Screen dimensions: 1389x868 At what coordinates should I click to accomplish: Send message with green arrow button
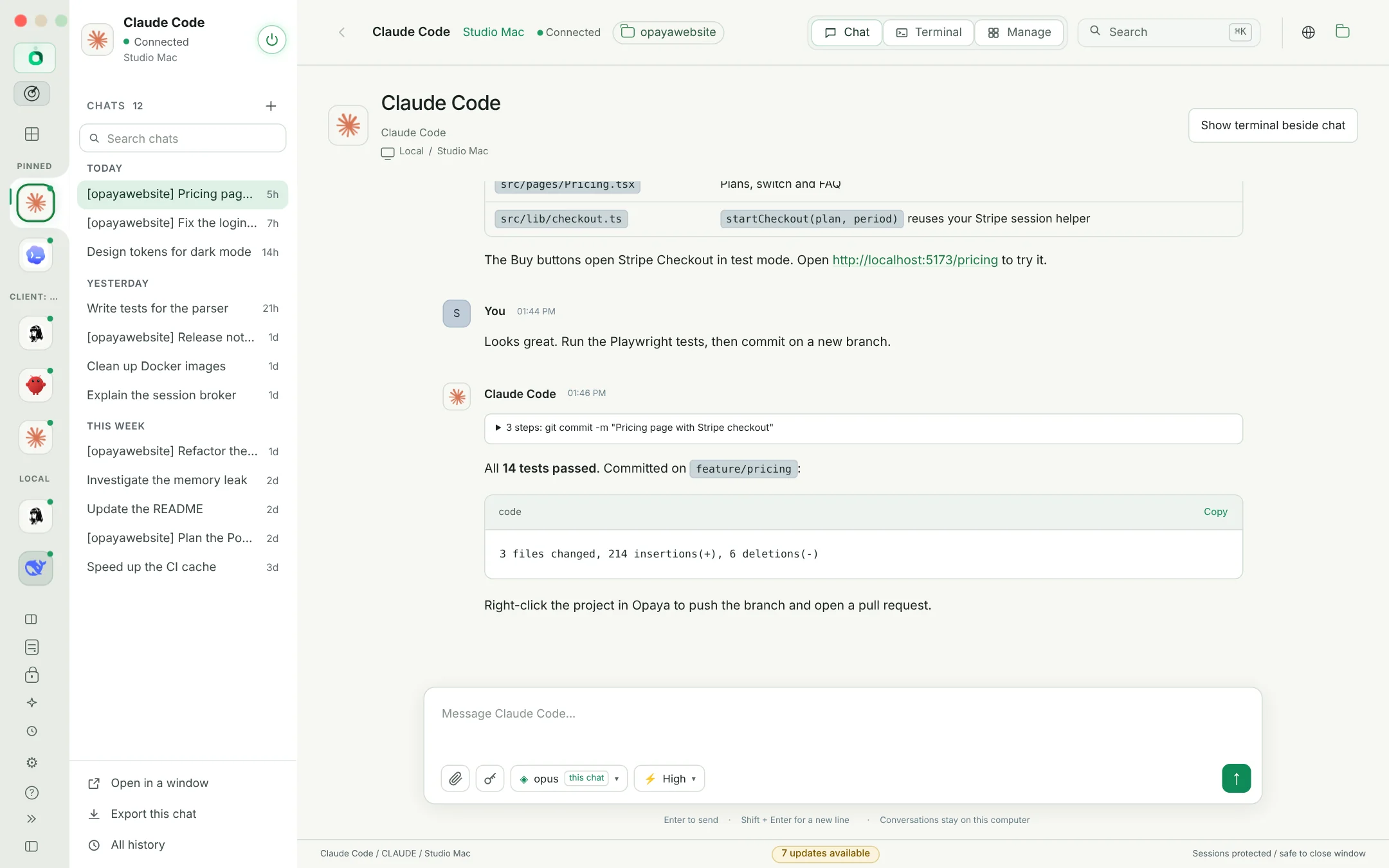1236,779
